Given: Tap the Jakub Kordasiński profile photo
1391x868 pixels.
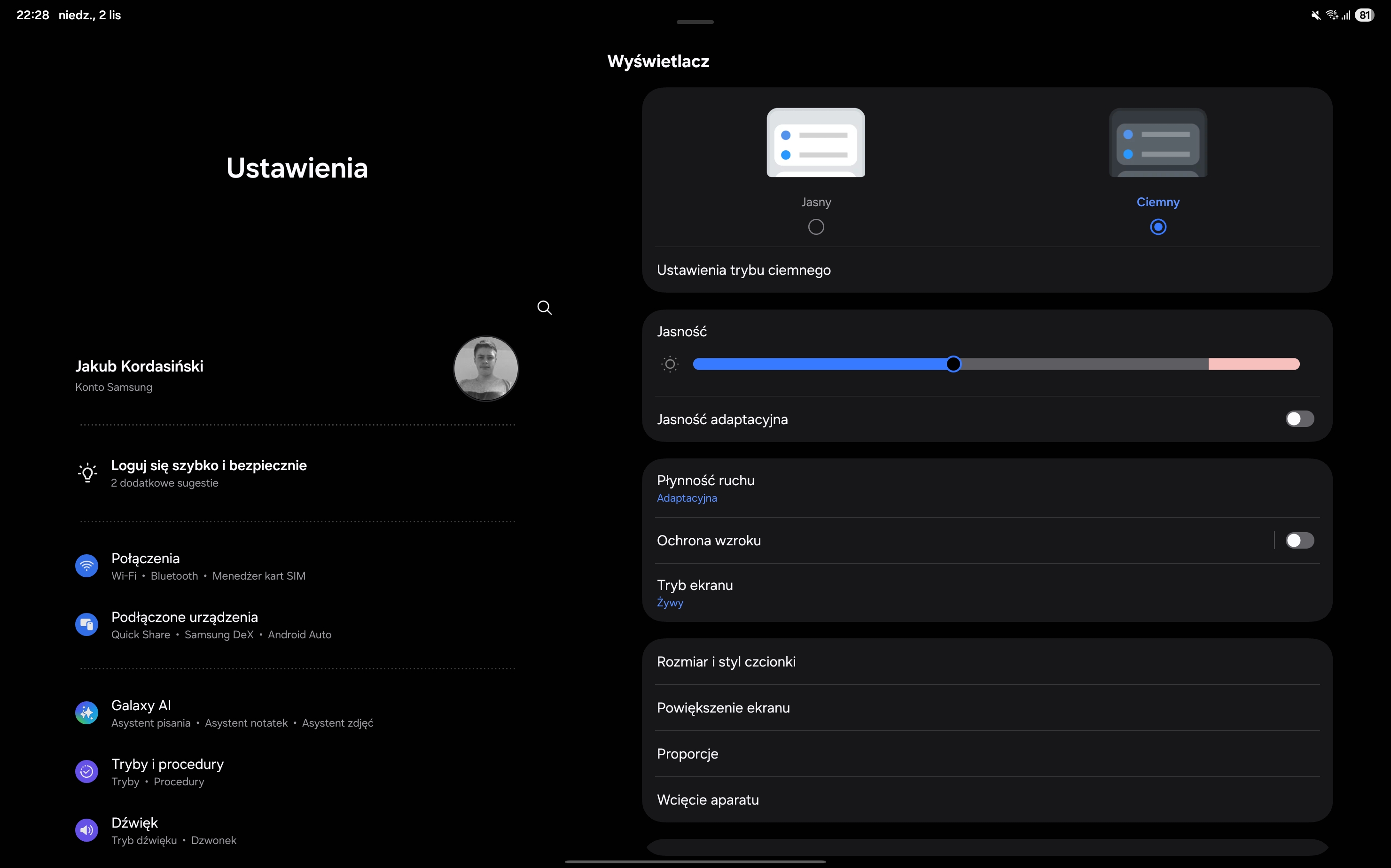Looking at the screenshot, I should point(485,369).
